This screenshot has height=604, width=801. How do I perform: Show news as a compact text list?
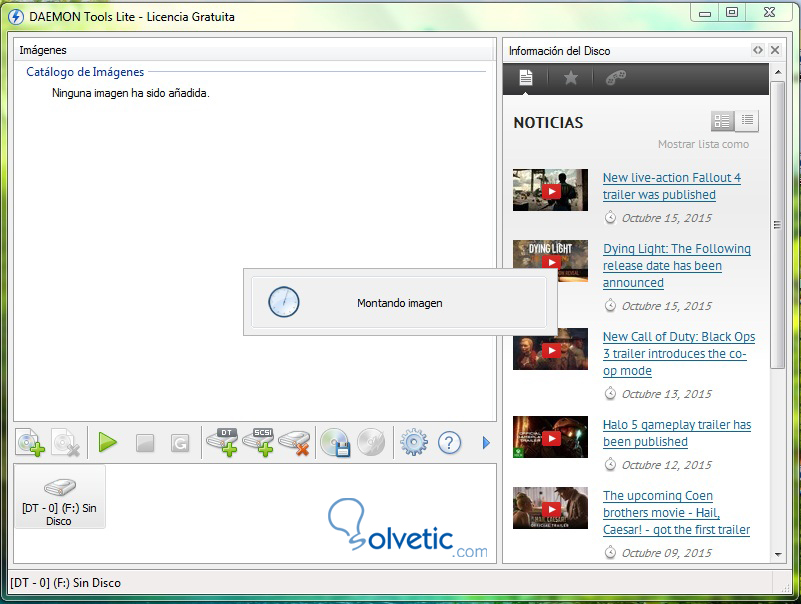(747, 121)
